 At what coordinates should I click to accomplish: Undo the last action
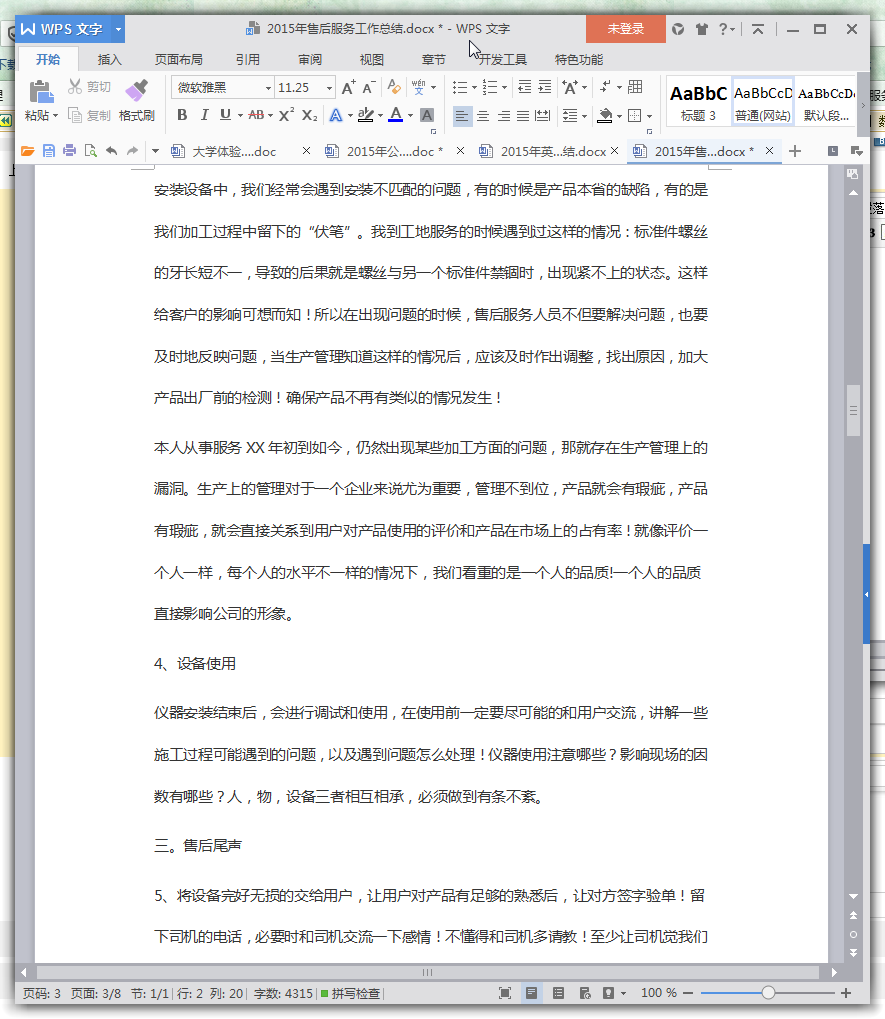[x=112, y=151]
